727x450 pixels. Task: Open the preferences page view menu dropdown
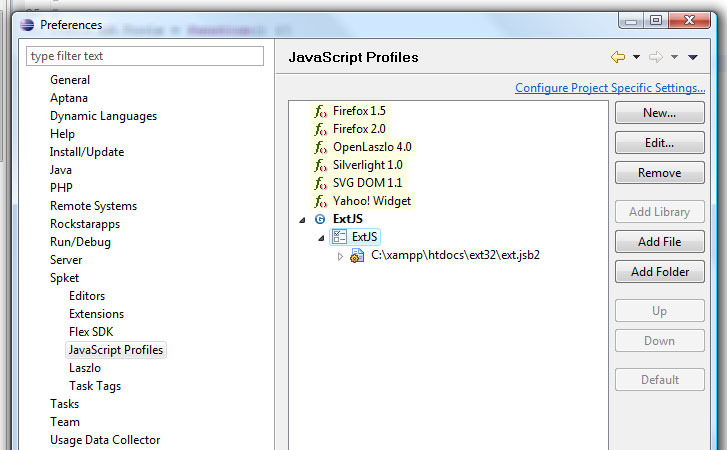pos(693,57)
